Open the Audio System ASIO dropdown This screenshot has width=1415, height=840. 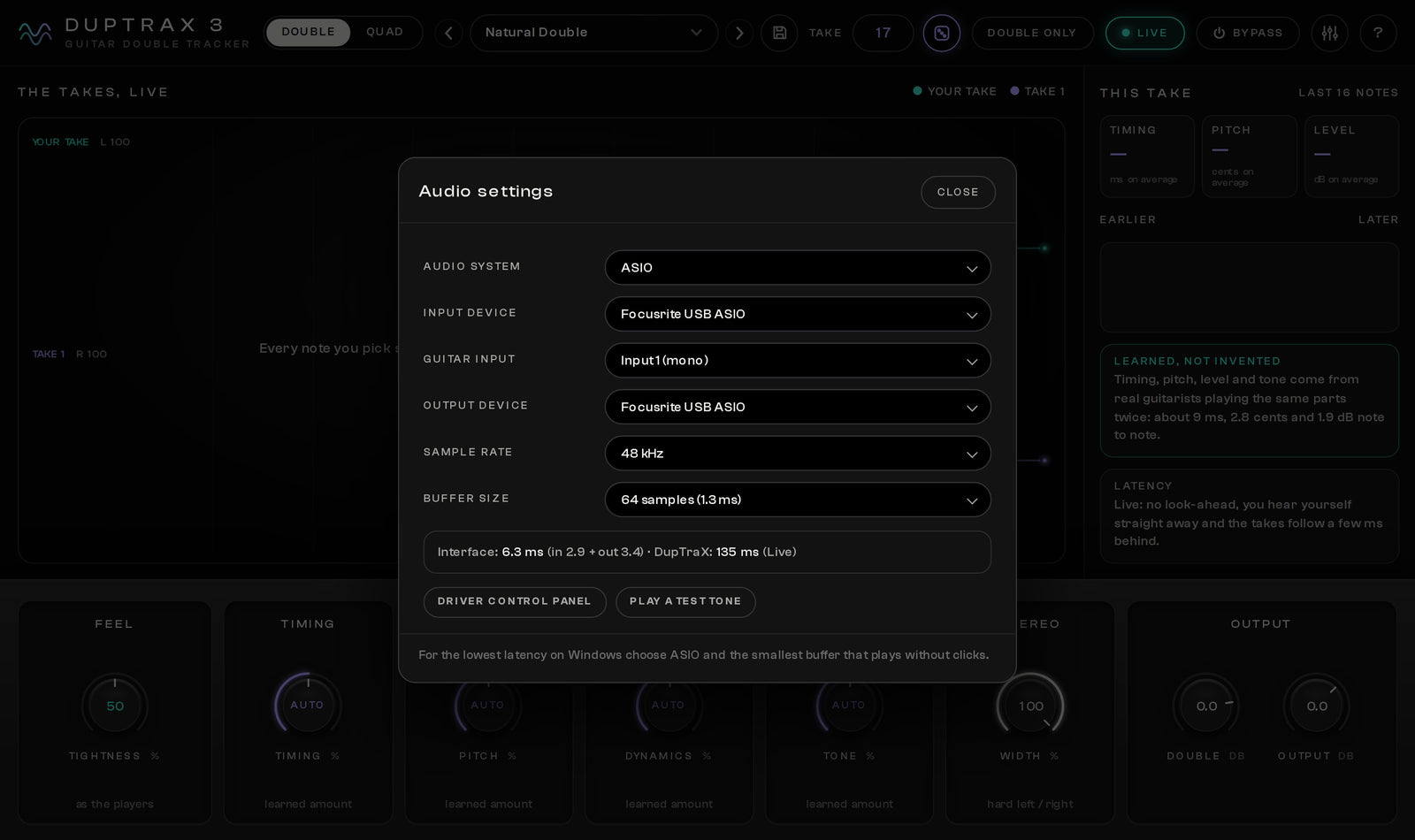point(798,268)
